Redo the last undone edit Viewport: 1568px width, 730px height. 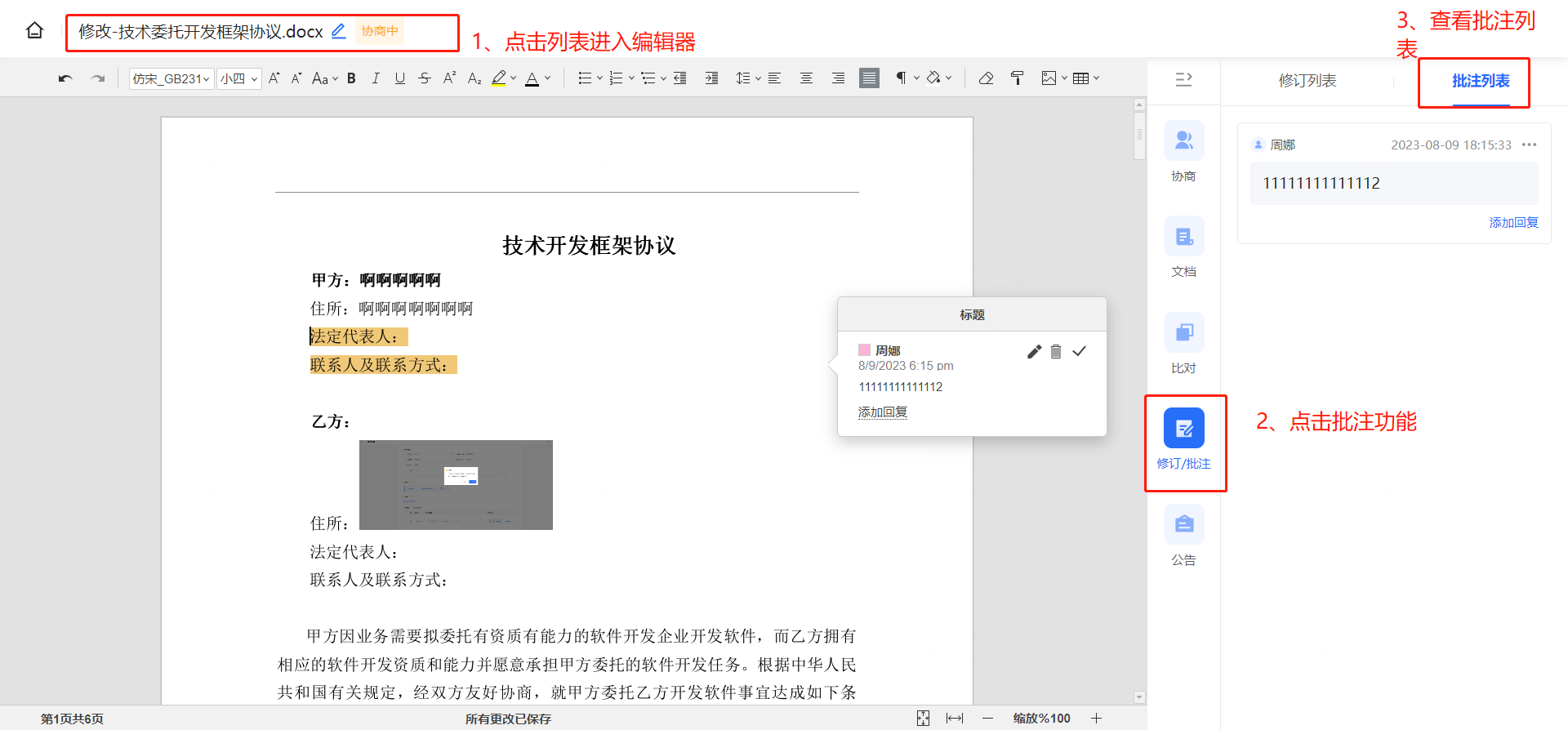click(98, 78)
